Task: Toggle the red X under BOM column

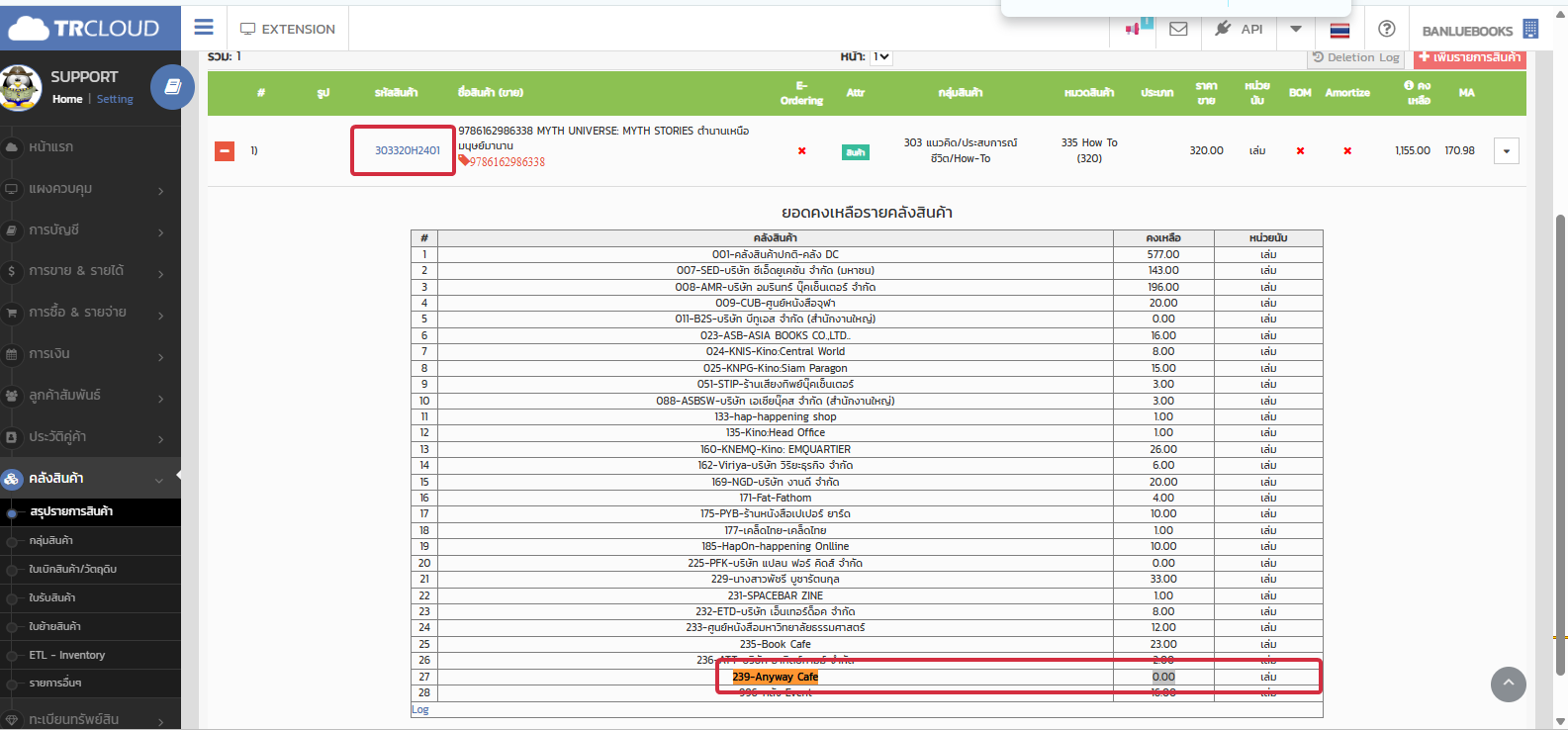Action: tap(1300, 151)
